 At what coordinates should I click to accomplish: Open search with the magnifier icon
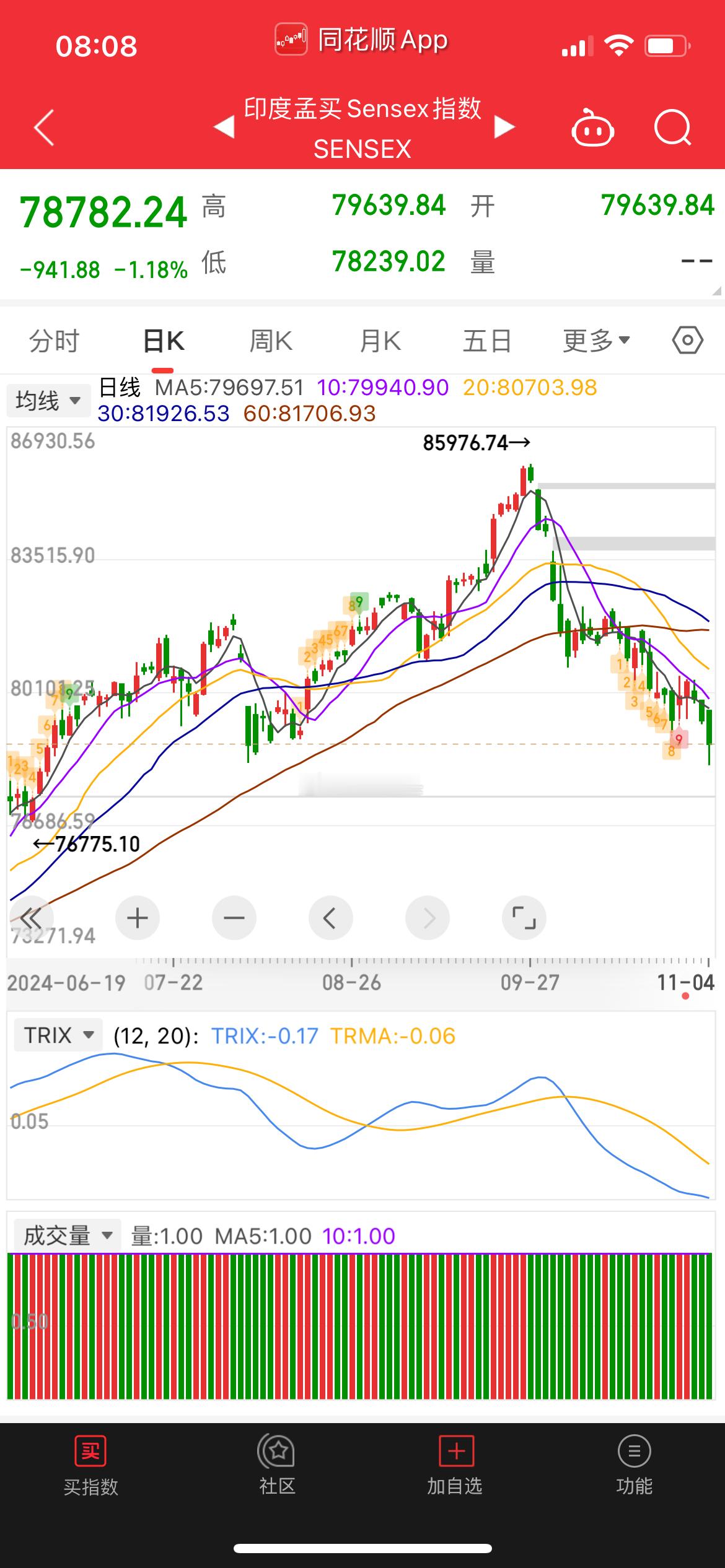click(672, 128)
